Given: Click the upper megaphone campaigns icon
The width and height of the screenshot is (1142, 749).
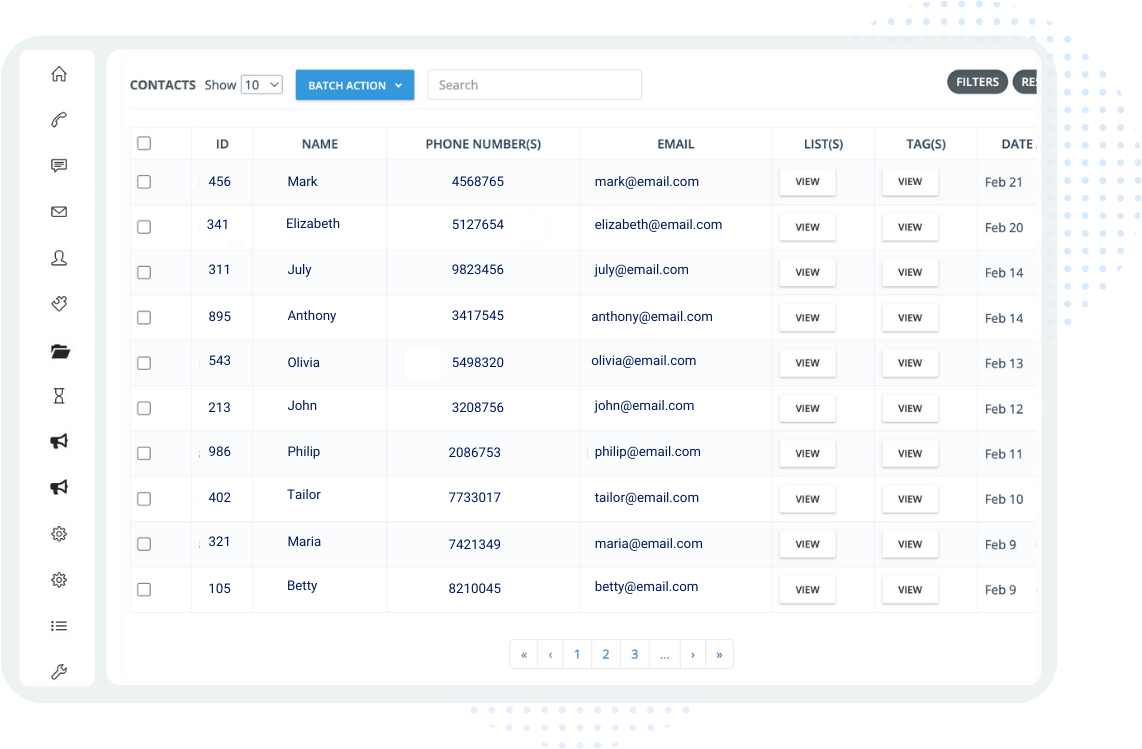Looking at the screenshot, I should pyautogui.click(x=59, y=441).
